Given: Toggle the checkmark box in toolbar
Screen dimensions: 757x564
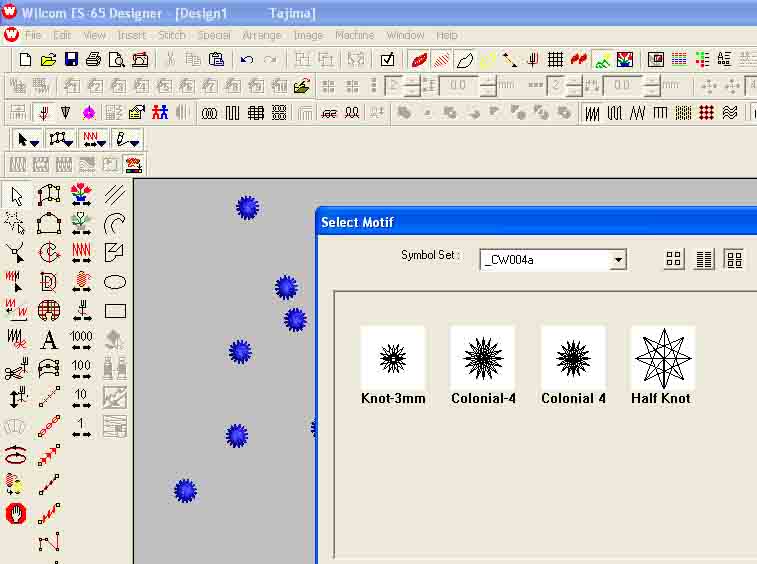Looking at the screenshot, I should (x=388, y=60).
